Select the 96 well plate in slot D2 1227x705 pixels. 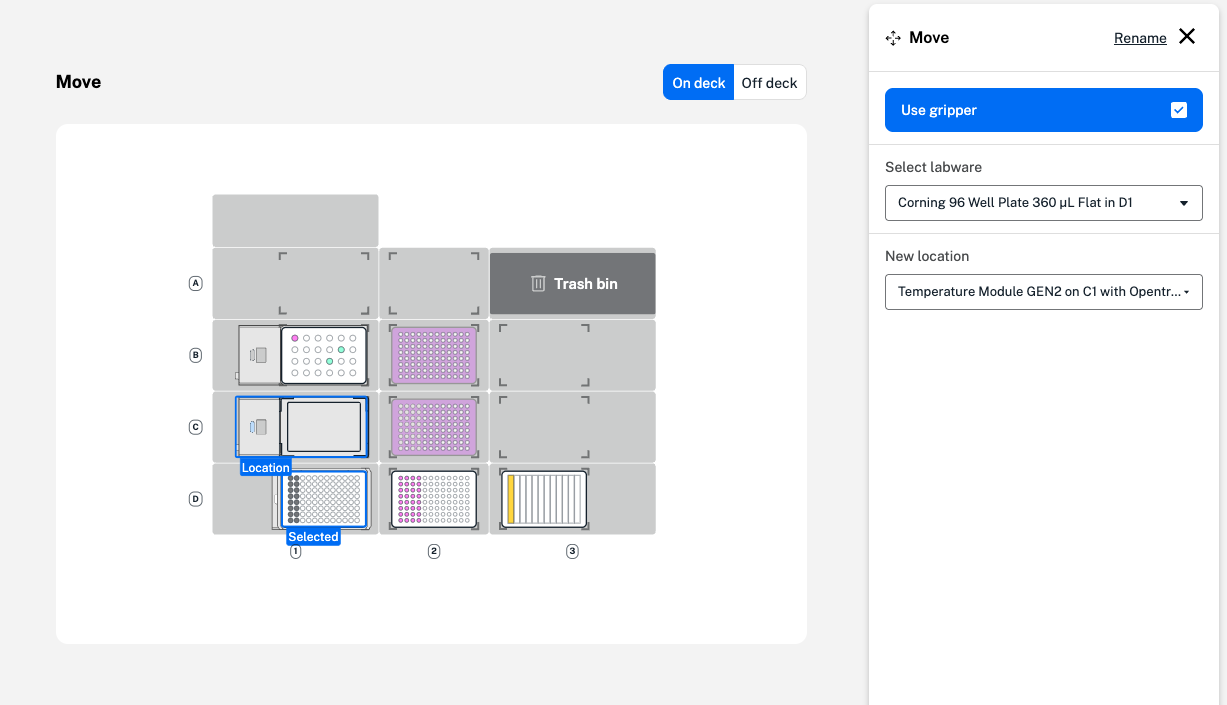(x=433, y=499)
